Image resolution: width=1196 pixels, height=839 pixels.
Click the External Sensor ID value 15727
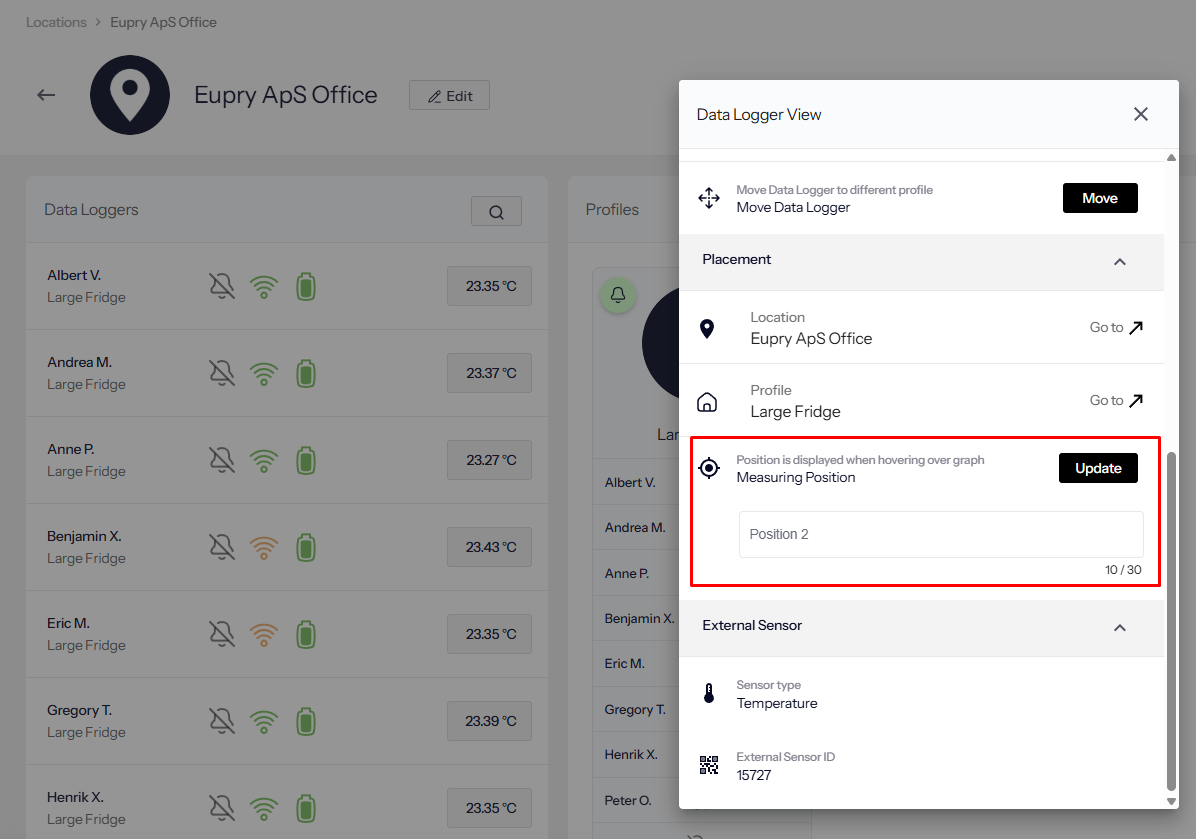(754, 775)
